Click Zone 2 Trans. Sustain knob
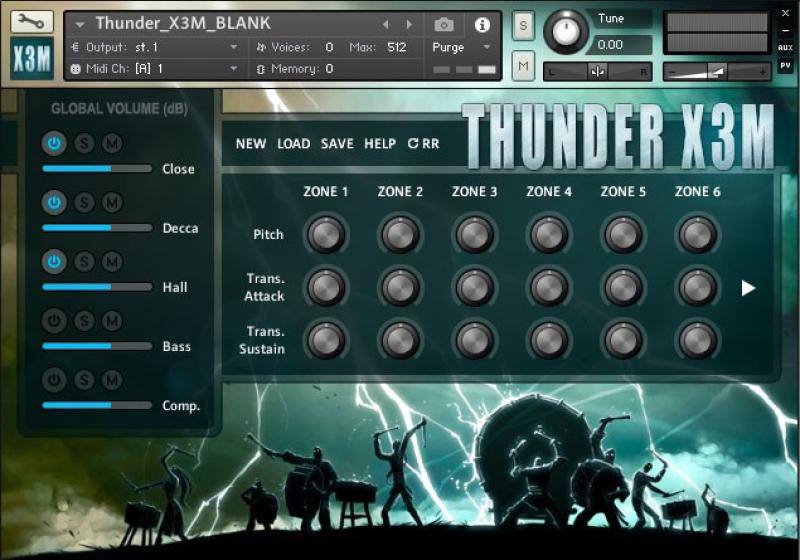Screen dimensions: 800x560 [400, 340]
